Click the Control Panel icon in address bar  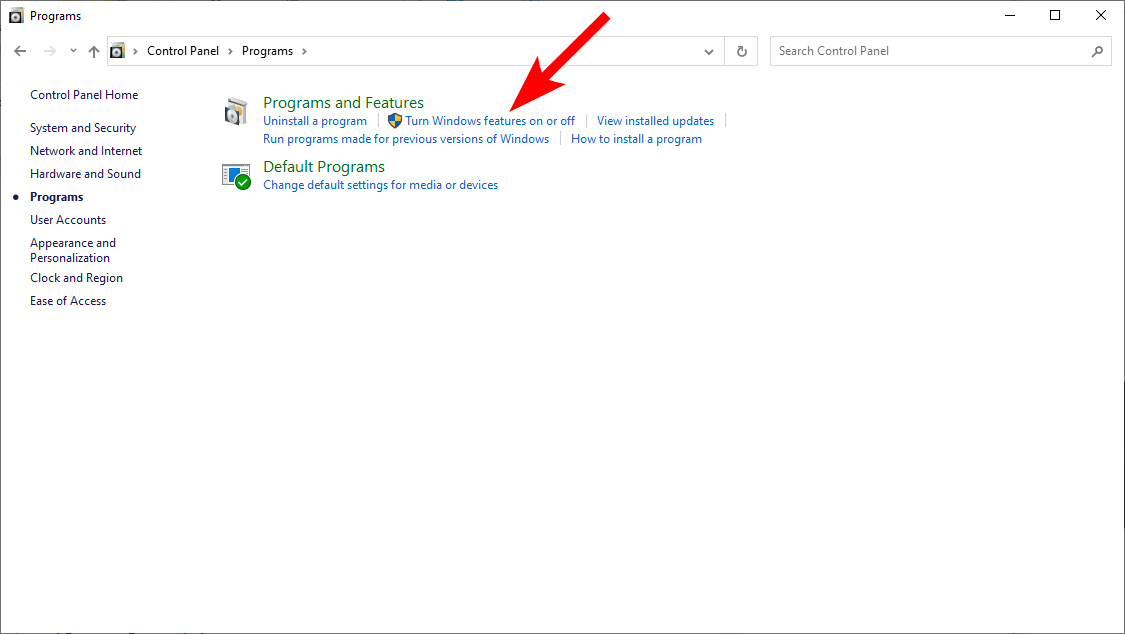(118, 51)
